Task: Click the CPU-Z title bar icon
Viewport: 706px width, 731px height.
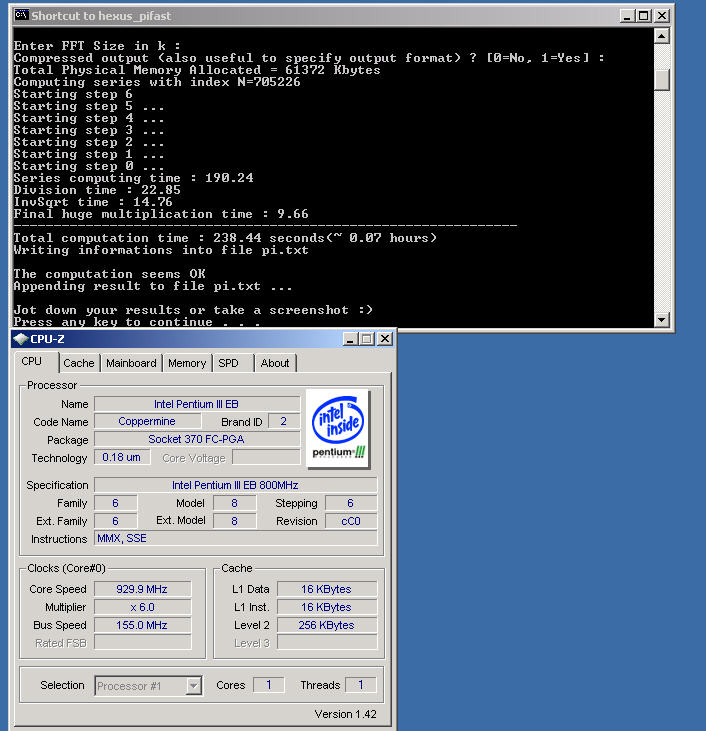Action: click(21, 339)
